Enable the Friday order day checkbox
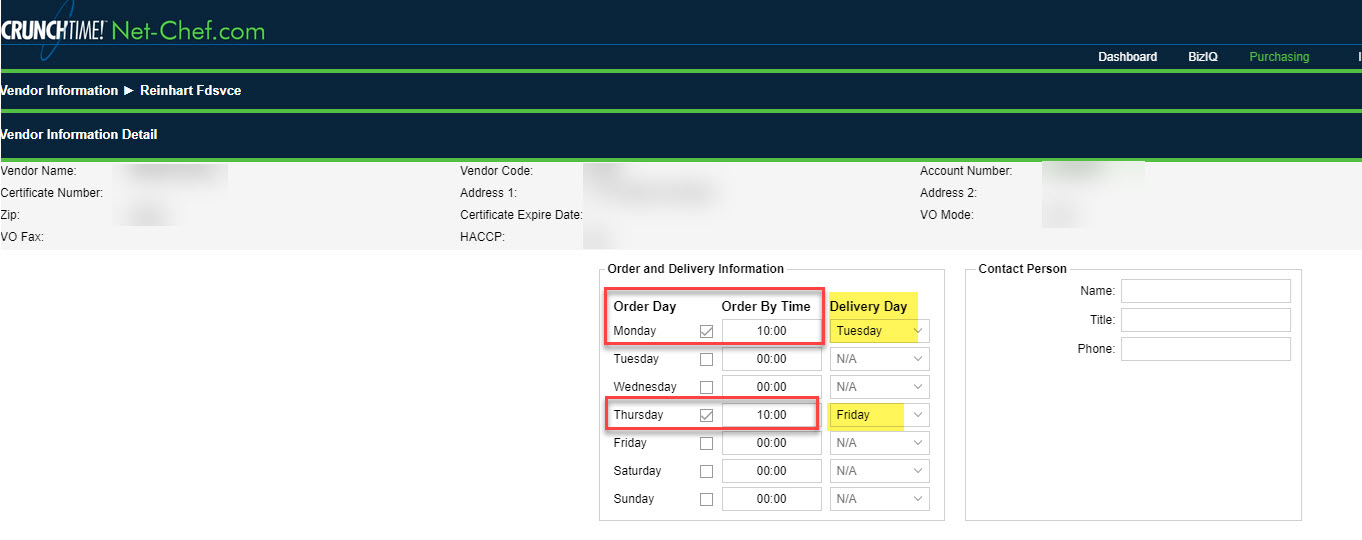The height and width of the screenshot is (540, 1362). click(707, 443)
